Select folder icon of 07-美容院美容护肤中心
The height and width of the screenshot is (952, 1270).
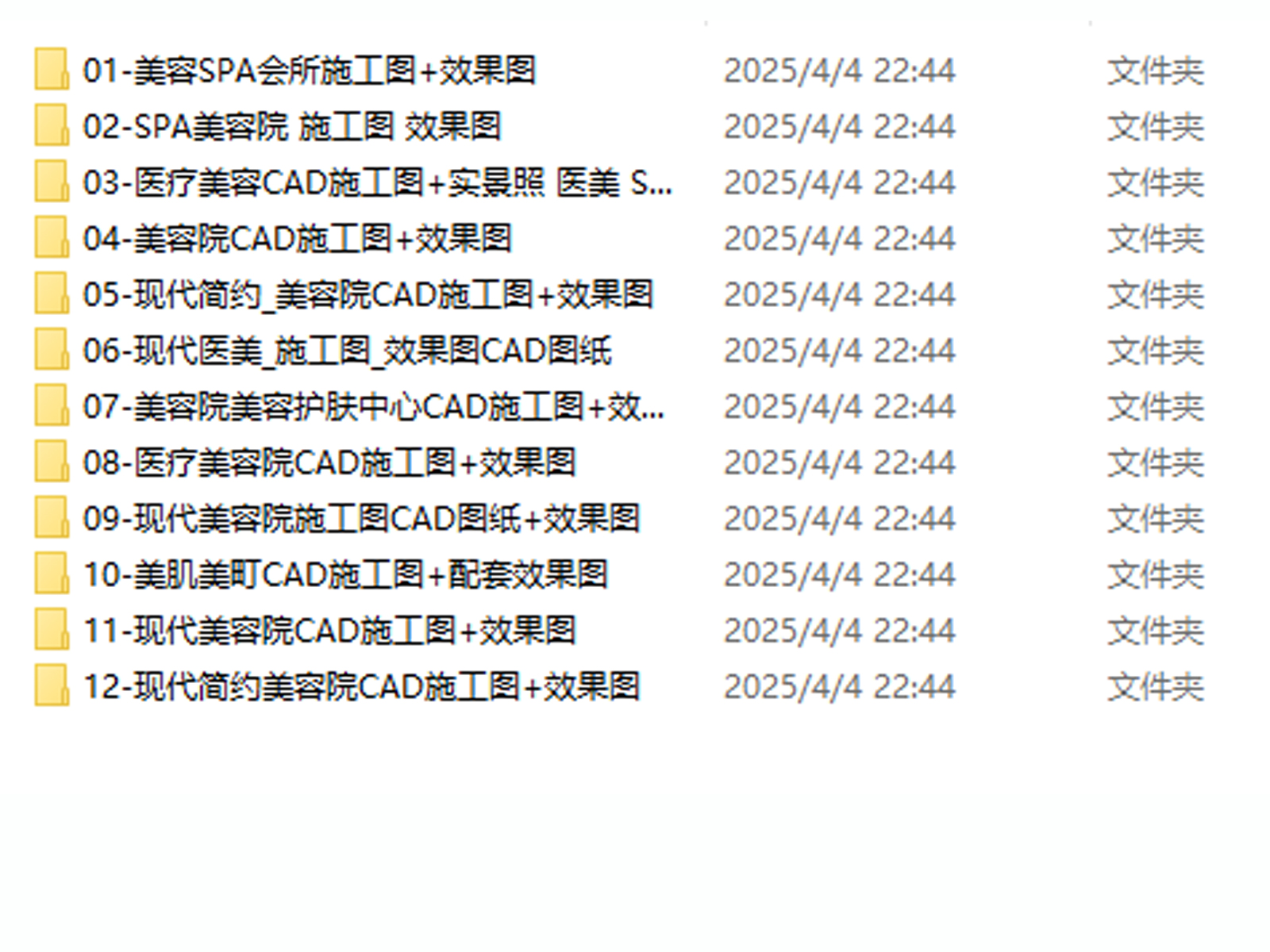pyautogui.click(x=52, y=406)
